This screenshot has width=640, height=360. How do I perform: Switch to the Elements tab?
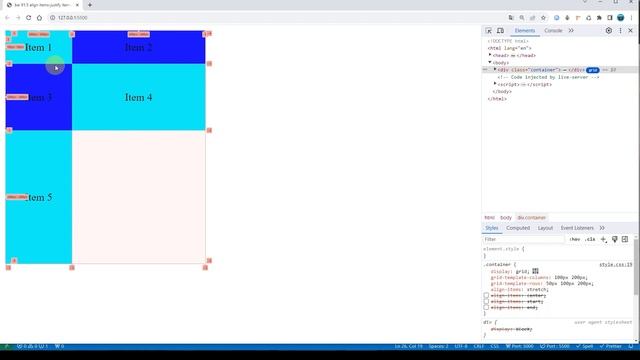tap(524, 31)
